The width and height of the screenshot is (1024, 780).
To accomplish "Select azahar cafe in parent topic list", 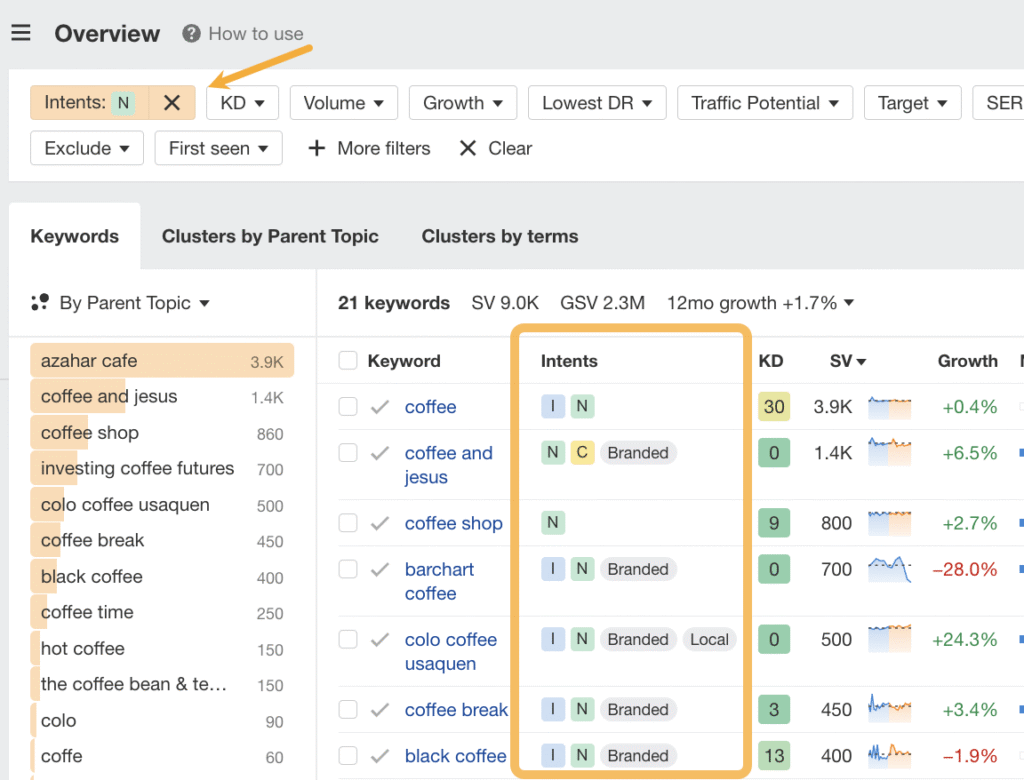I will pos(90,361).
